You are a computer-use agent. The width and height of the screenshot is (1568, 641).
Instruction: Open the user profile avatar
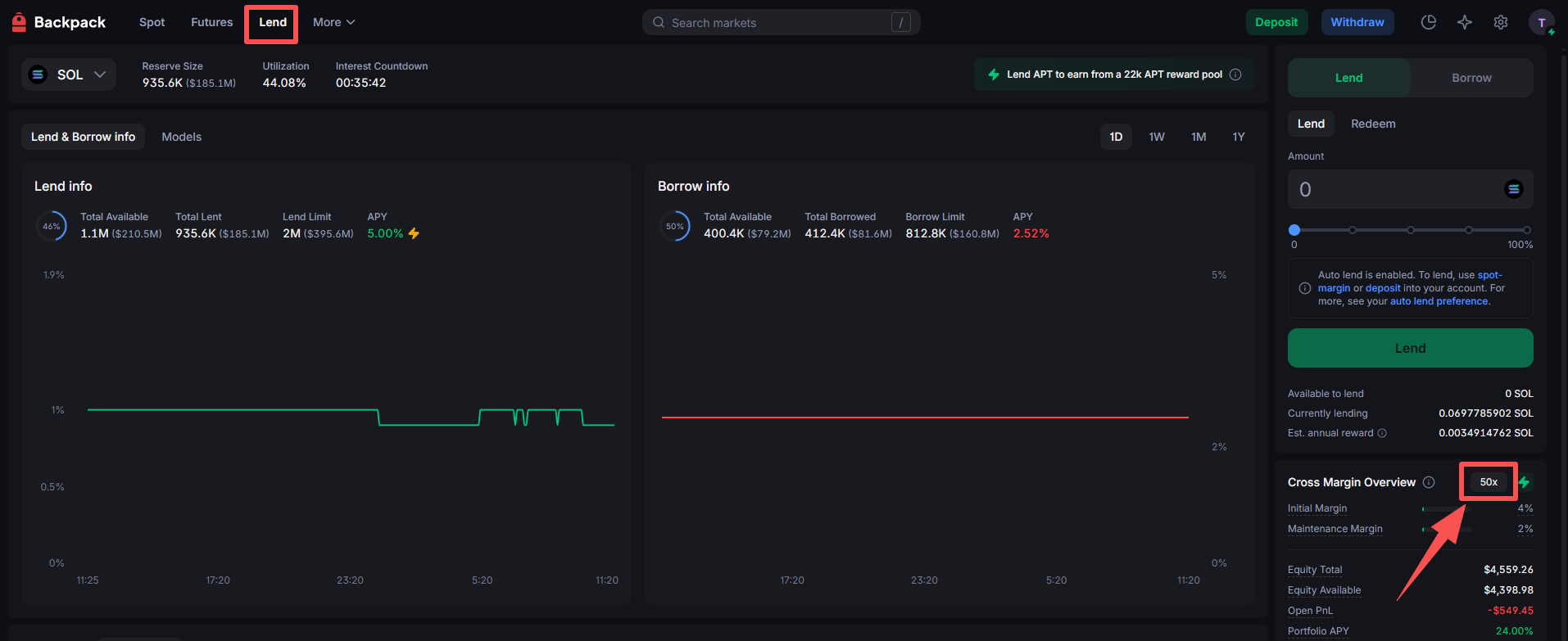[1541, 22]
